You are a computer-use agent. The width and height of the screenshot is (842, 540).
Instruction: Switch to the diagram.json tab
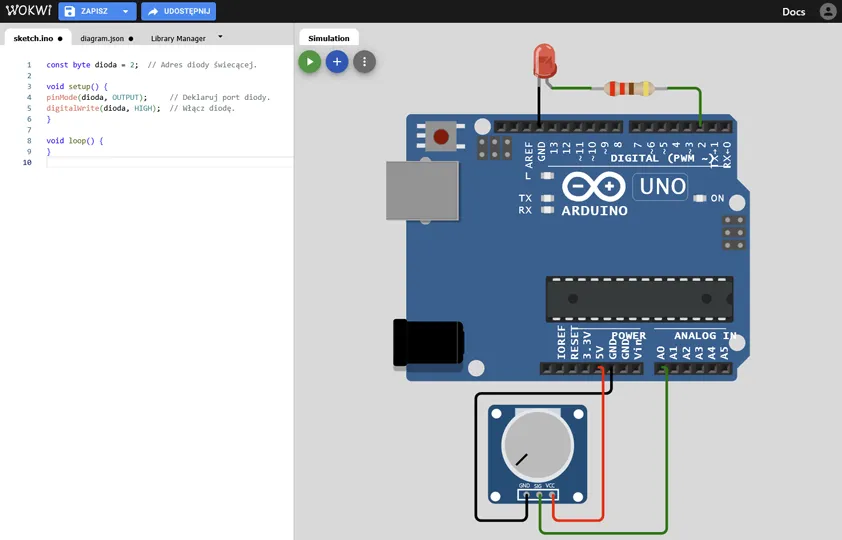tap(106, 39)
